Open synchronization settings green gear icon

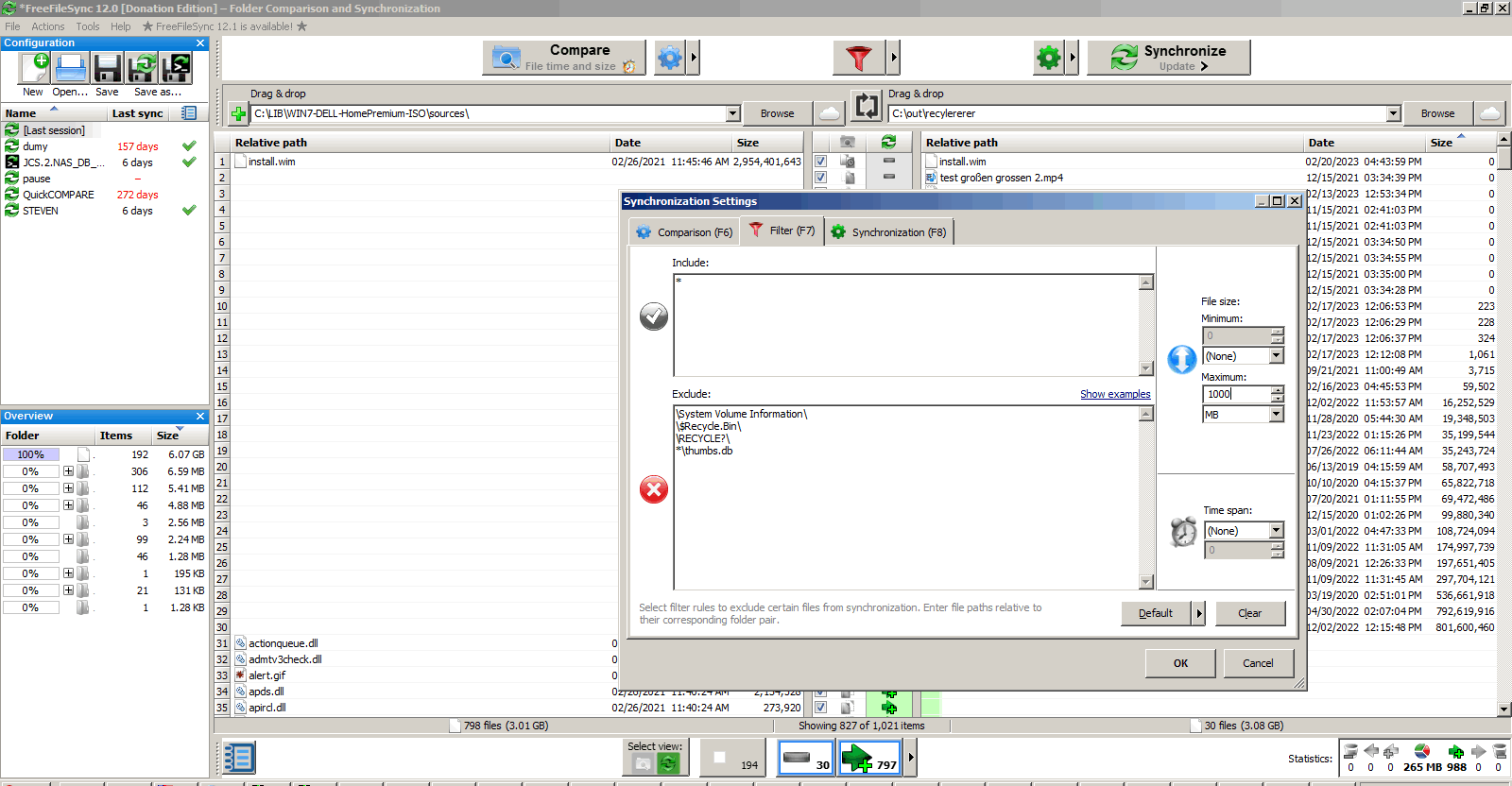(x=1049, y=58)
